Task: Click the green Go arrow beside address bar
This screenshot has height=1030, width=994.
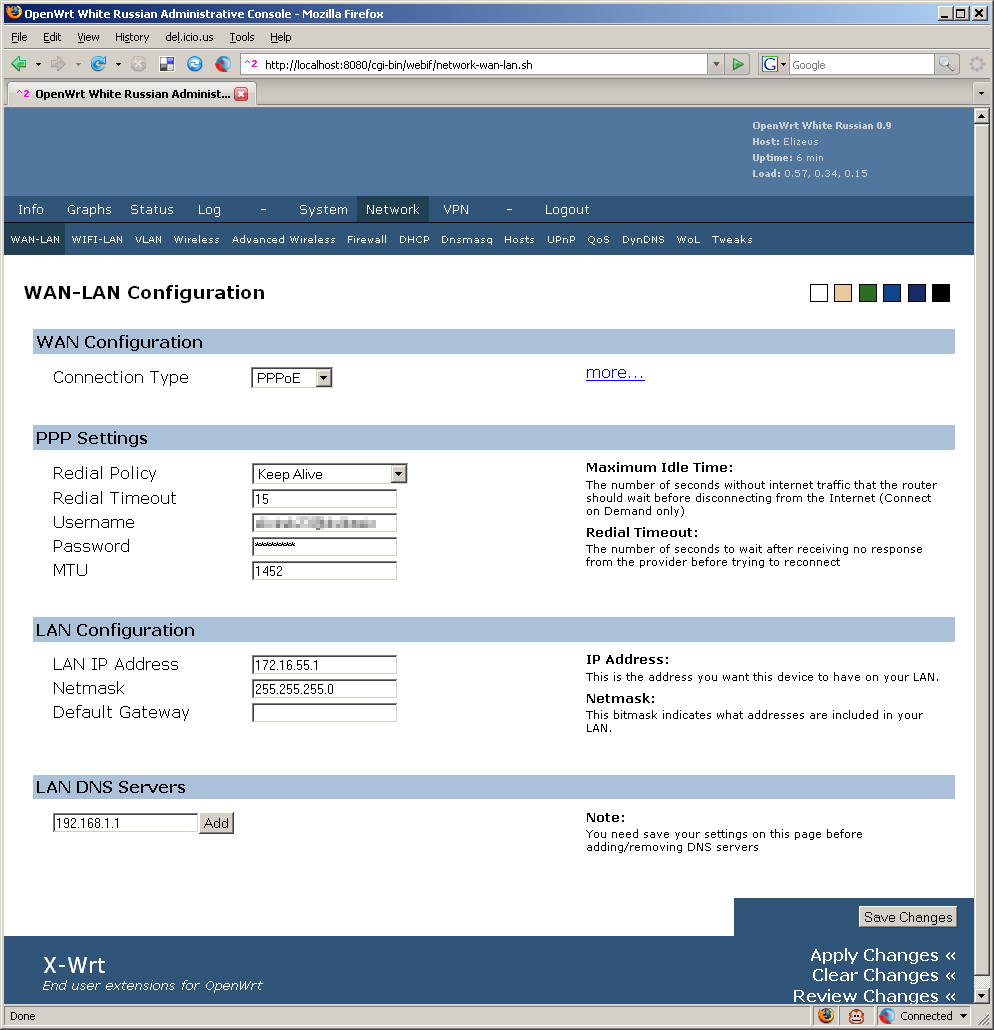Action: (738, 64)
